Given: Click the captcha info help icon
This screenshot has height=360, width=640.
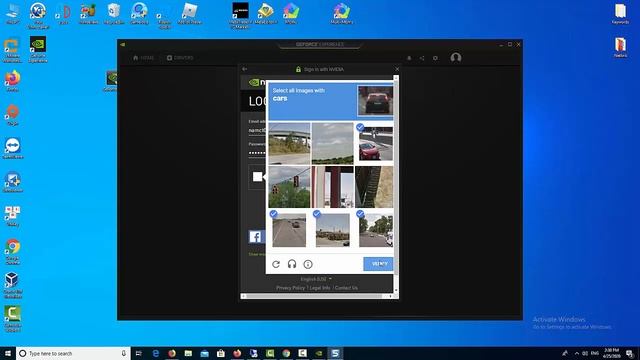Looking at the screenshot, I should [x=308, y=264].
